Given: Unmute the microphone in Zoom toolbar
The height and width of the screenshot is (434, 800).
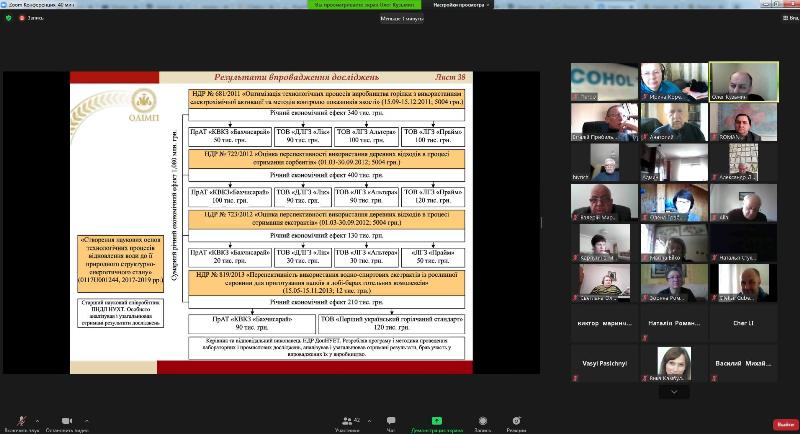Looking at the screenshot, I should tap(21, 421).
